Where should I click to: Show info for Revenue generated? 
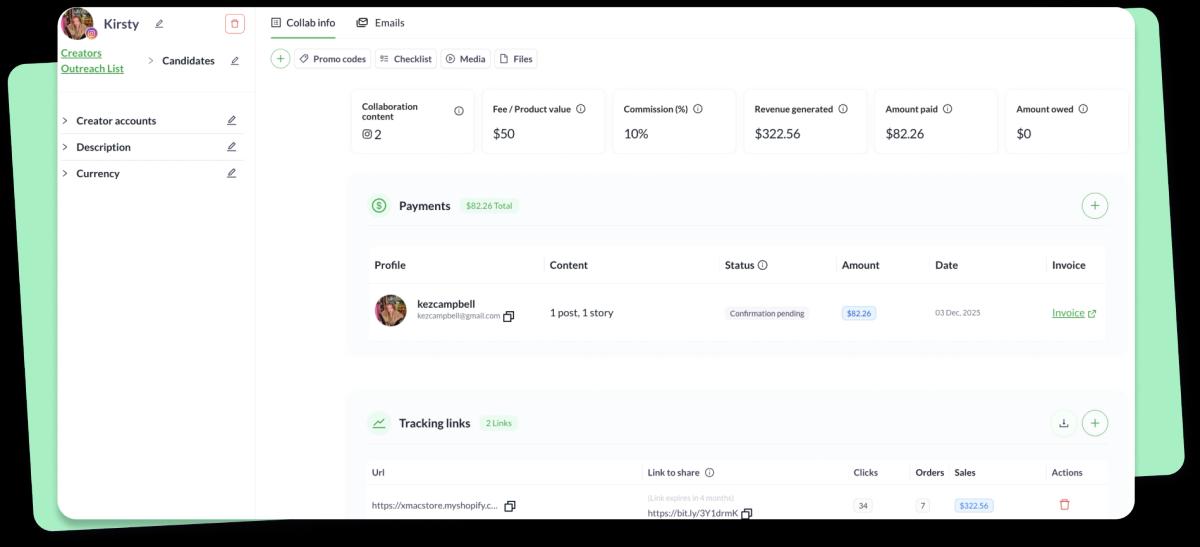[843, 109]
